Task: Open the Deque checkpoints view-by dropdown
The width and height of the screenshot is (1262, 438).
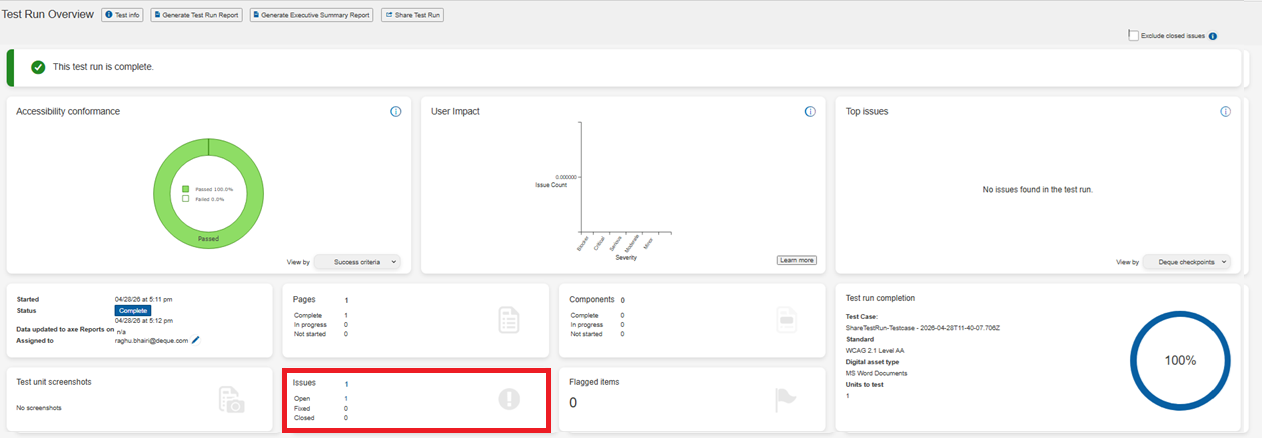Action: [x=1186, y=262]
